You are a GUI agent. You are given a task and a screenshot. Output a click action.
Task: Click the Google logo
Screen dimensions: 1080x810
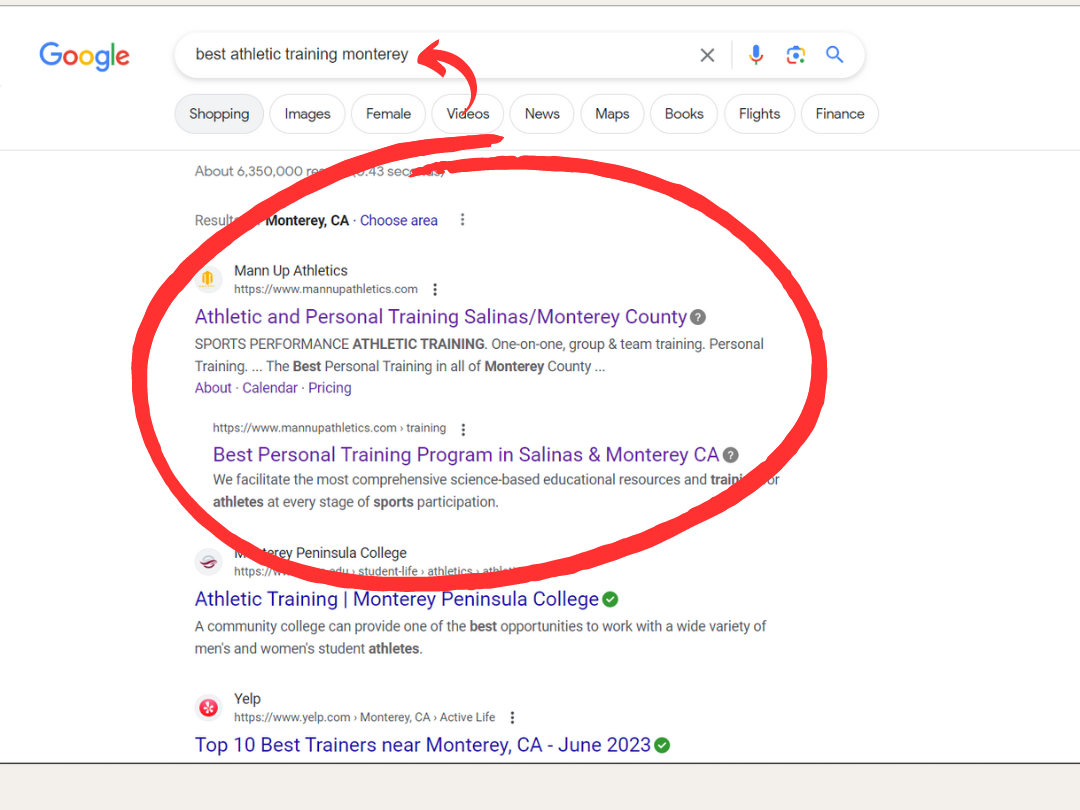(x=84, y=56)
